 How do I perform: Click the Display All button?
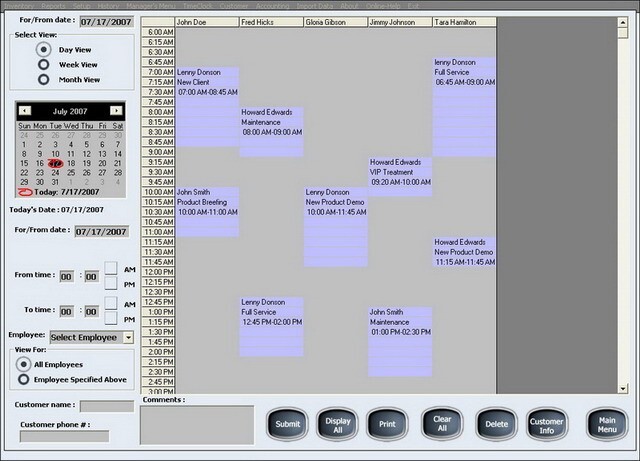point(337,424)
